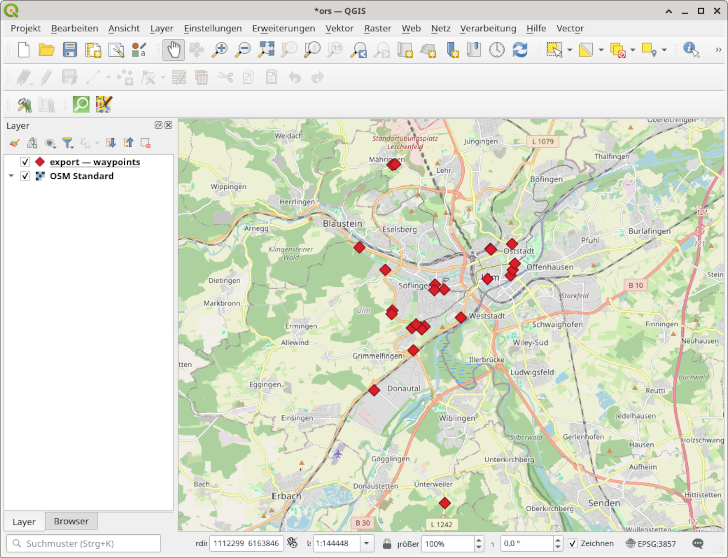Select the export — waypoints layer name
The image size is (728, 558).
pyautogui.click(x=95, y=162)
